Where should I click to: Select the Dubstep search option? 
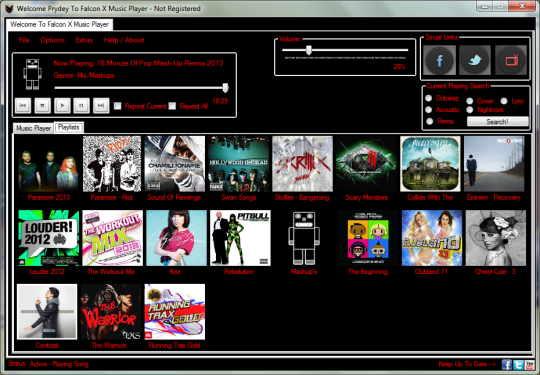point(428,98)
